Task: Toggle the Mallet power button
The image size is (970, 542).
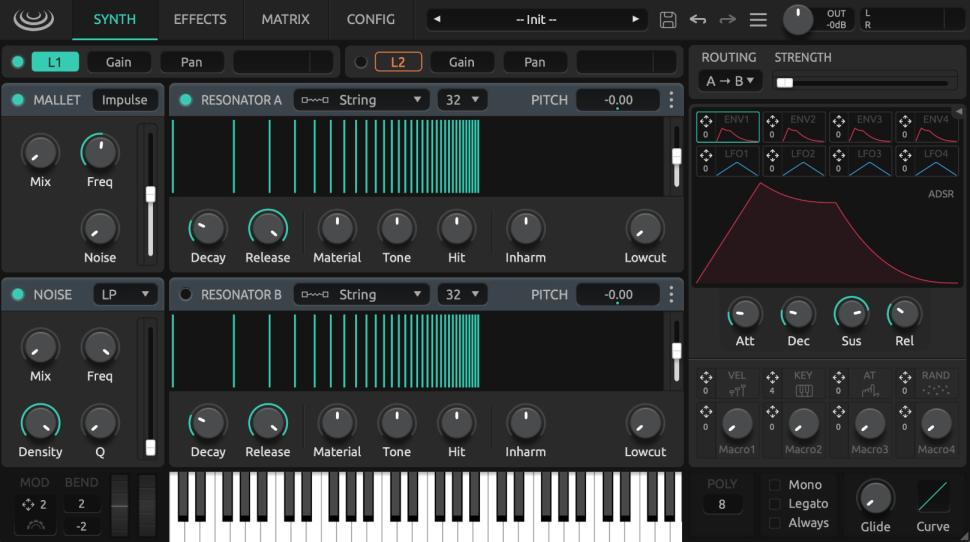Action: pos(18,100)
